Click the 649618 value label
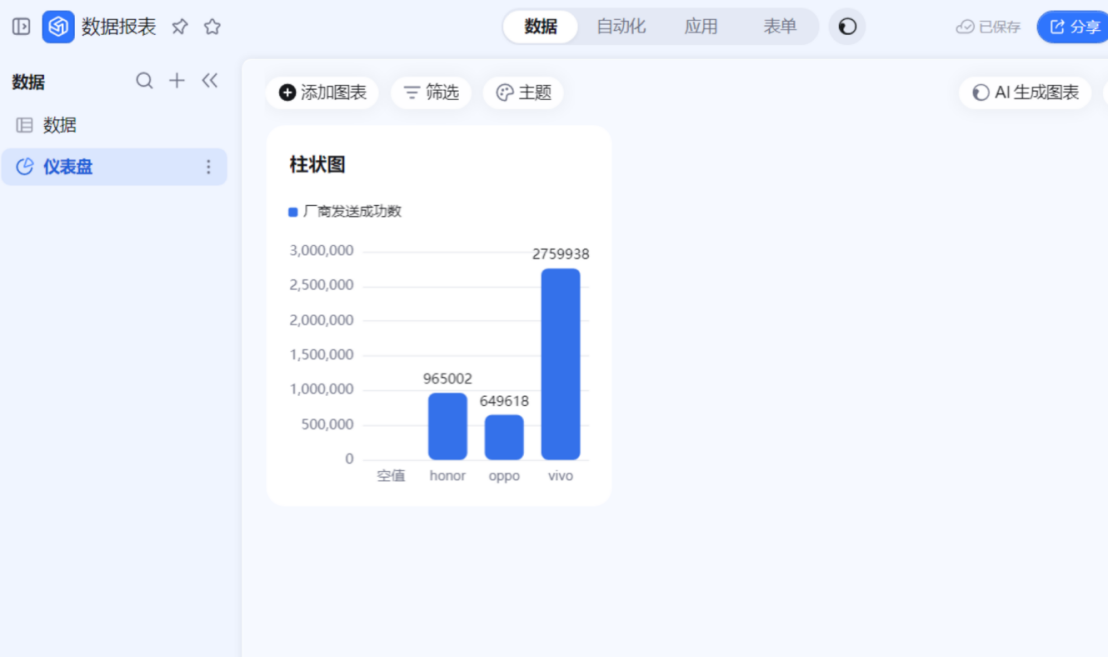 click(504, 401)
